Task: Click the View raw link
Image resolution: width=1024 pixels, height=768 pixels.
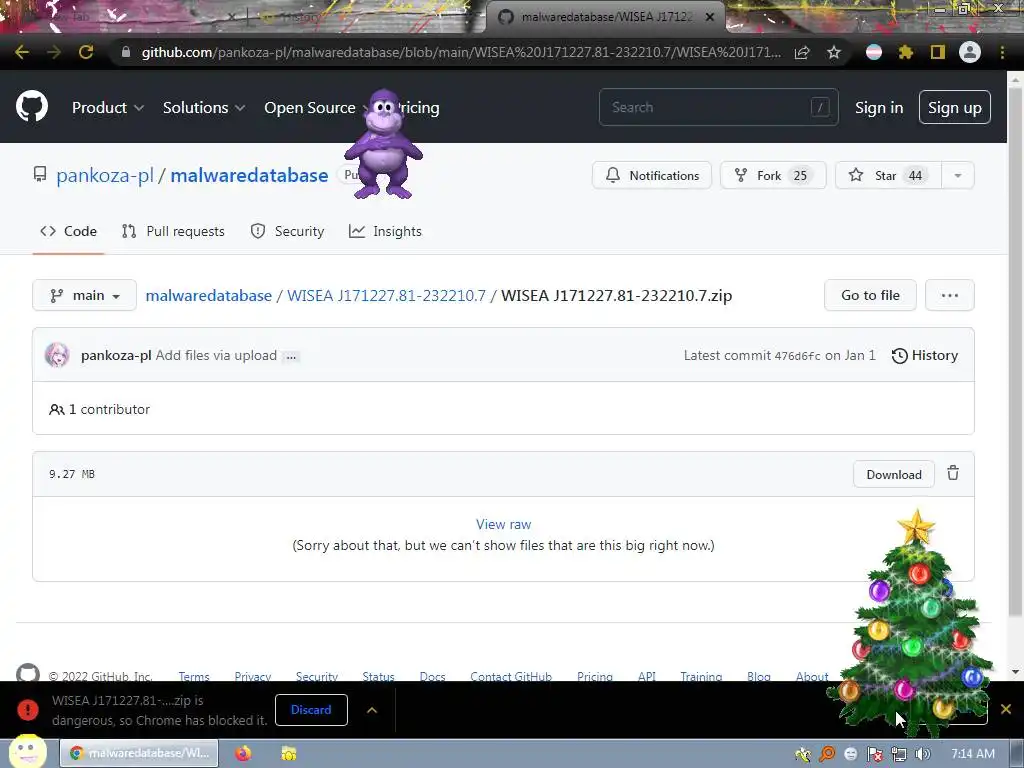Action: (504, 524)
